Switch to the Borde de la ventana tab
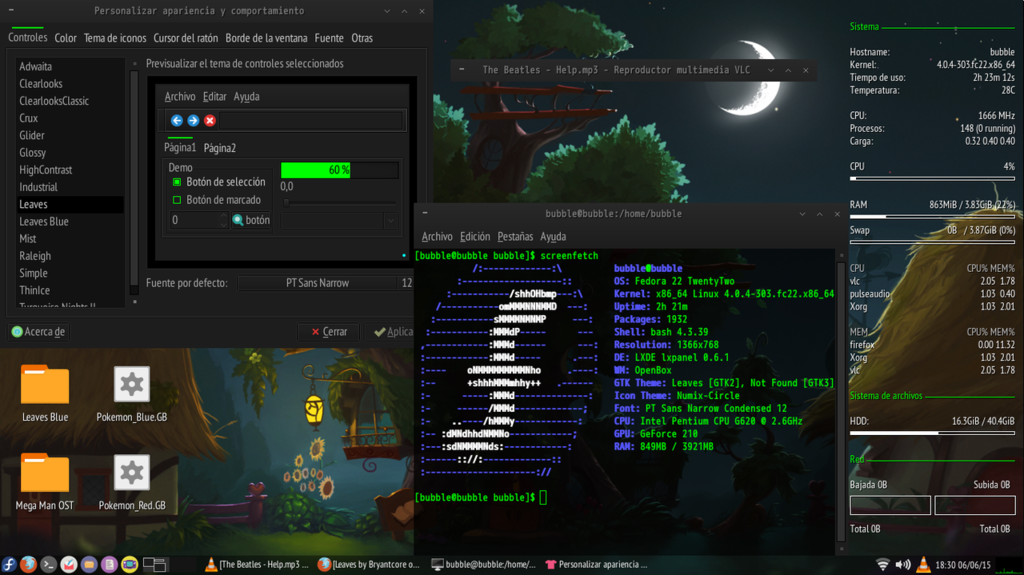This screenshot has width=1024, height=575. click(266, 38)
